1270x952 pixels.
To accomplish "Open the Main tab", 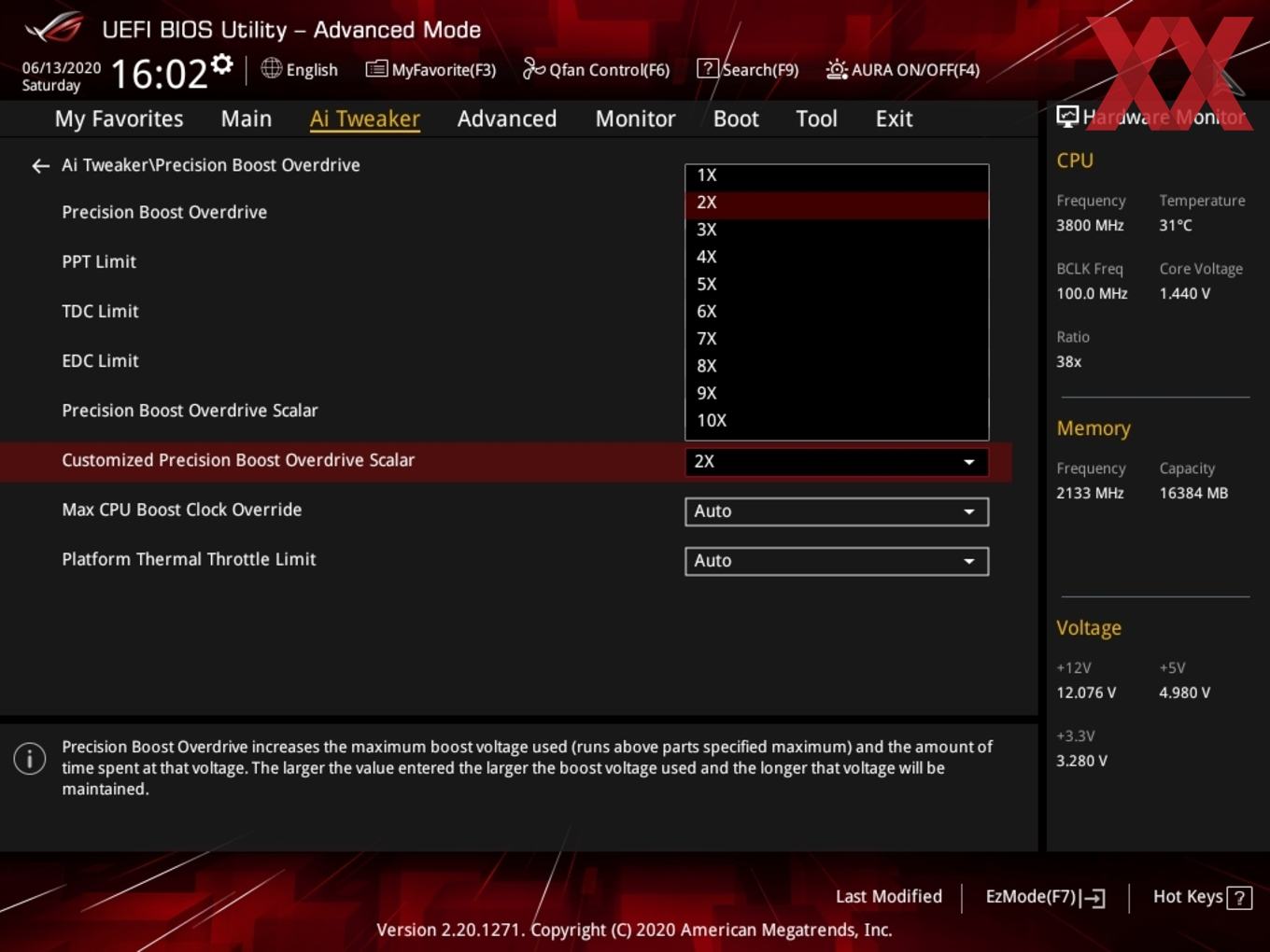I will tap(247, 119).
